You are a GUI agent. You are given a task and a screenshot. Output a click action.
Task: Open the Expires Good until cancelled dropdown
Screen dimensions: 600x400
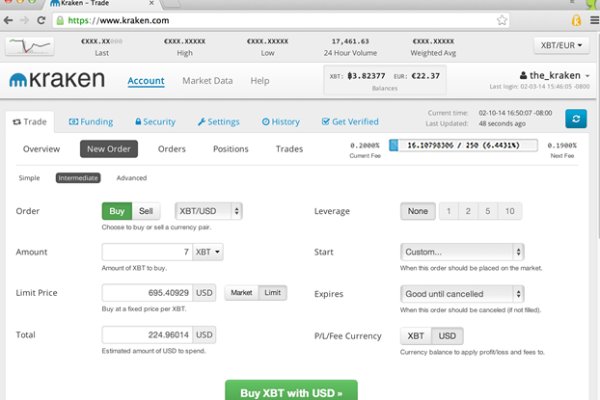coord(462,294)
